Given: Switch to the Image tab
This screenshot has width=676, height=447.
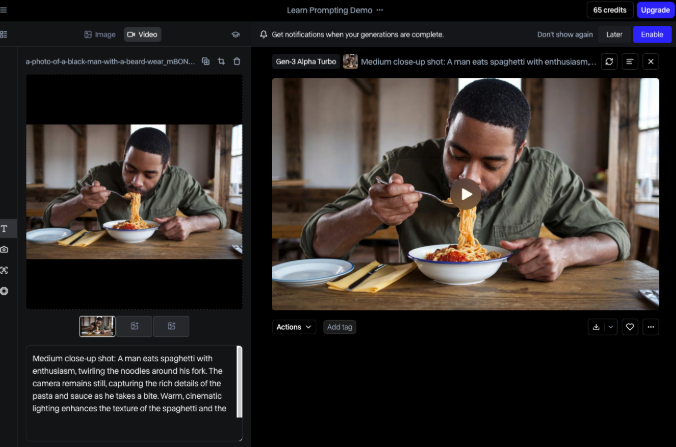Looking at the screenshot, I should pyautogui.click(x=99, y=34).
